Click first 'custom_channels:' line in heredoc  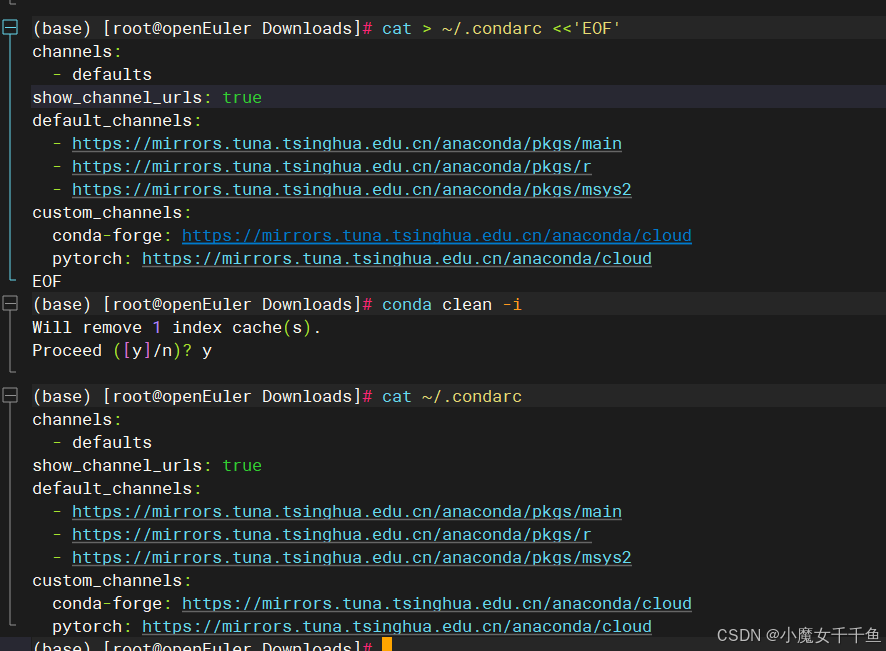coord(112,212)
